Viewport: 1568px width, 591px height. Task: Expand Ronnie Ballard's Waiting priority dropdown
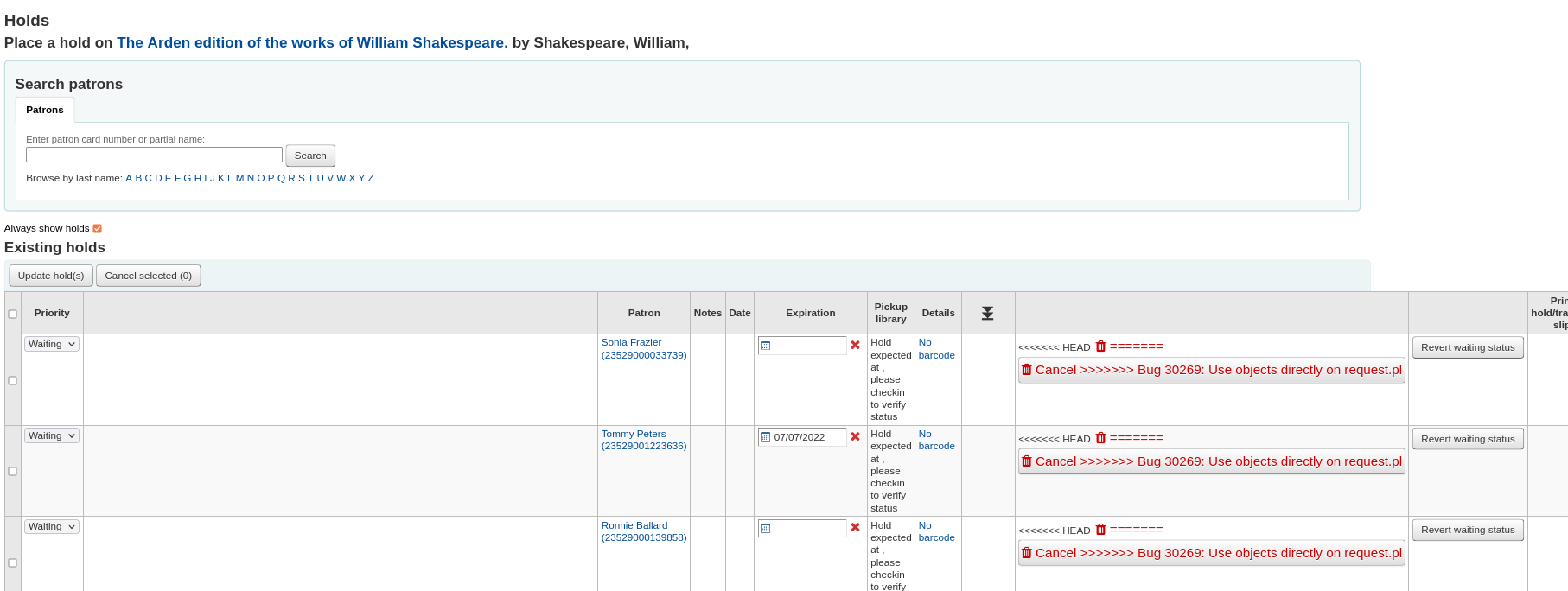(x=52, y=526)
